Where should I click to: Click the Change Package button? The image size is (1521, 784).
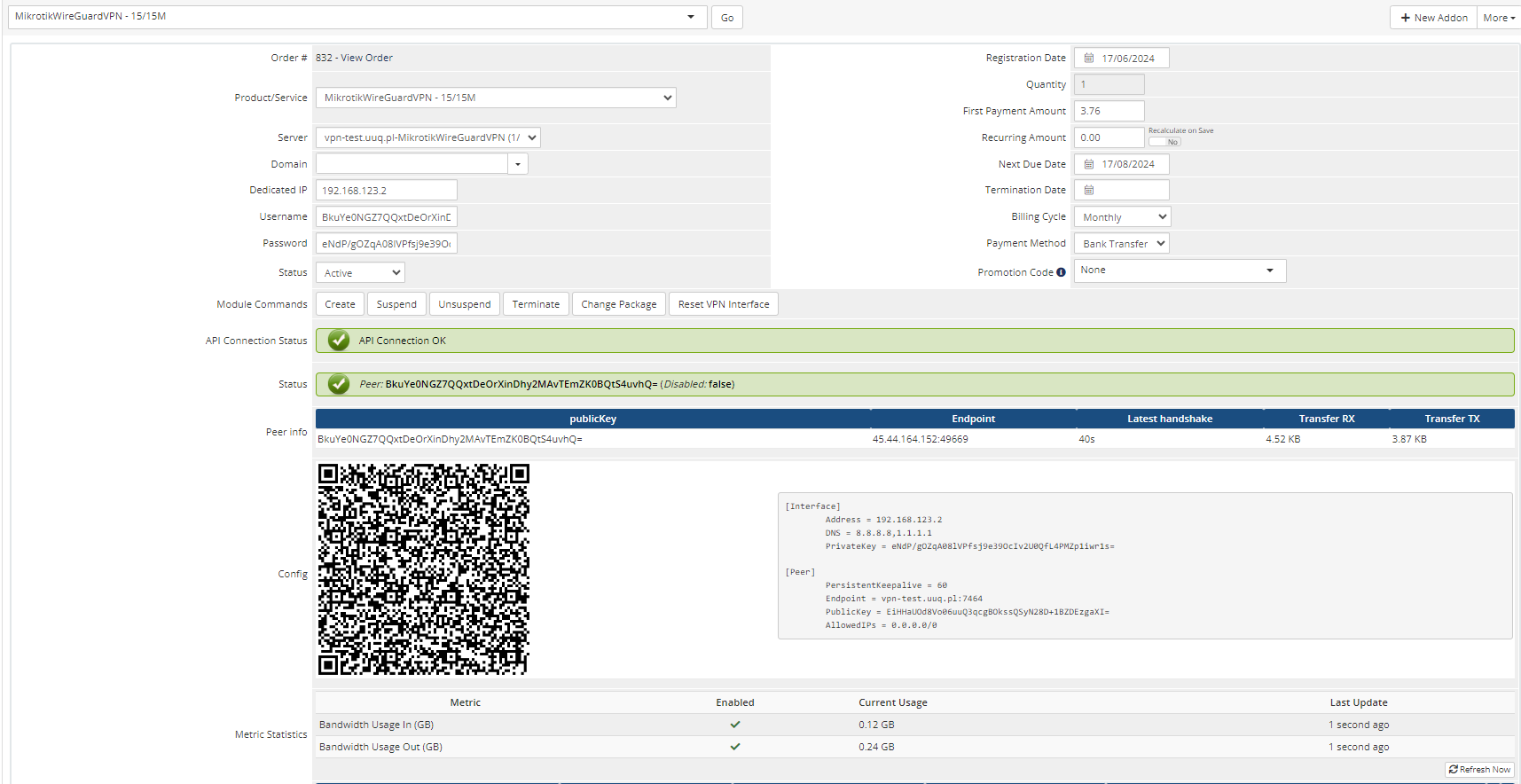(x=619, y=304)
